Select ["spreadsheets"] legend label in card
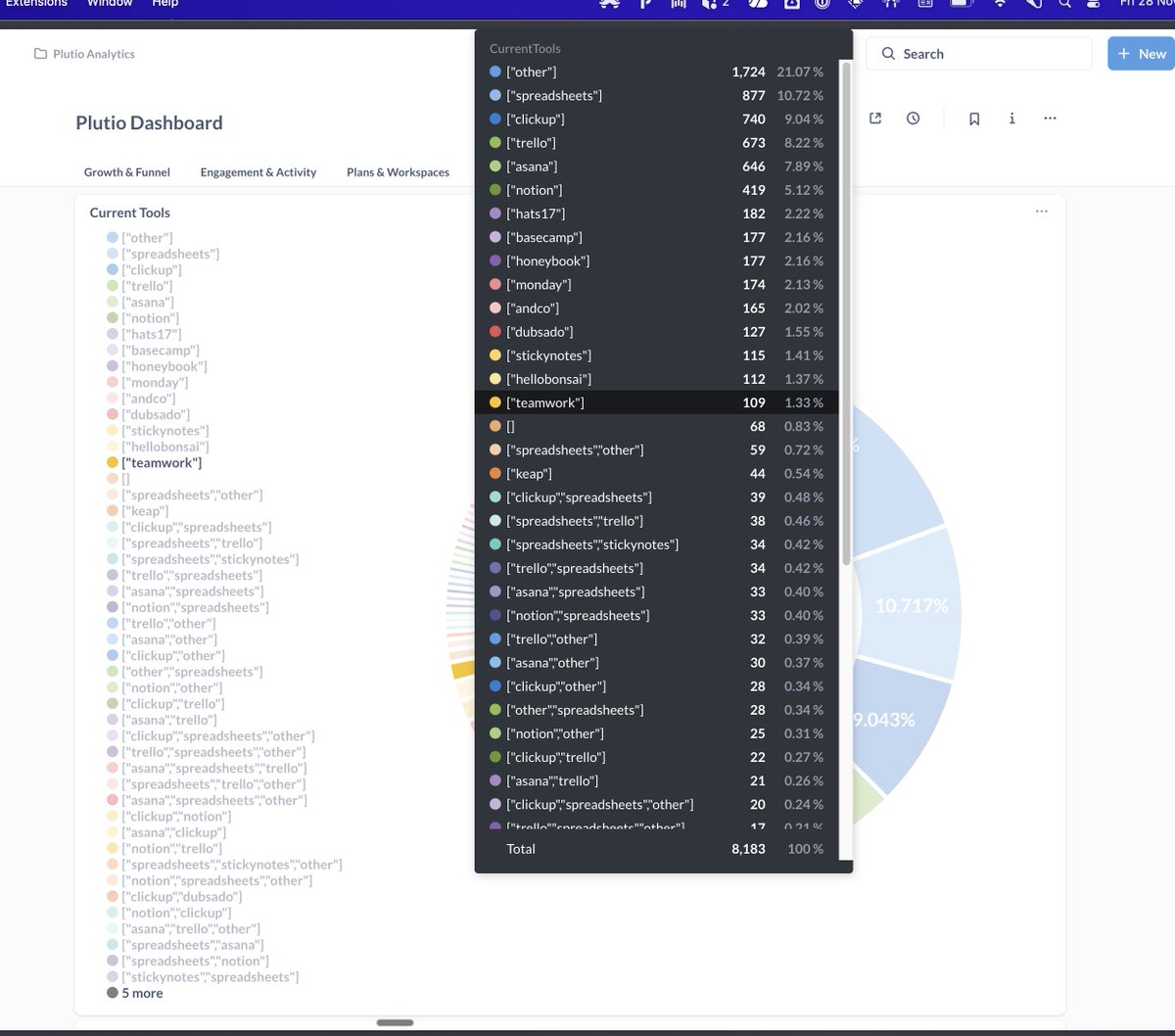1175x1036 pixels. point(170,254)
